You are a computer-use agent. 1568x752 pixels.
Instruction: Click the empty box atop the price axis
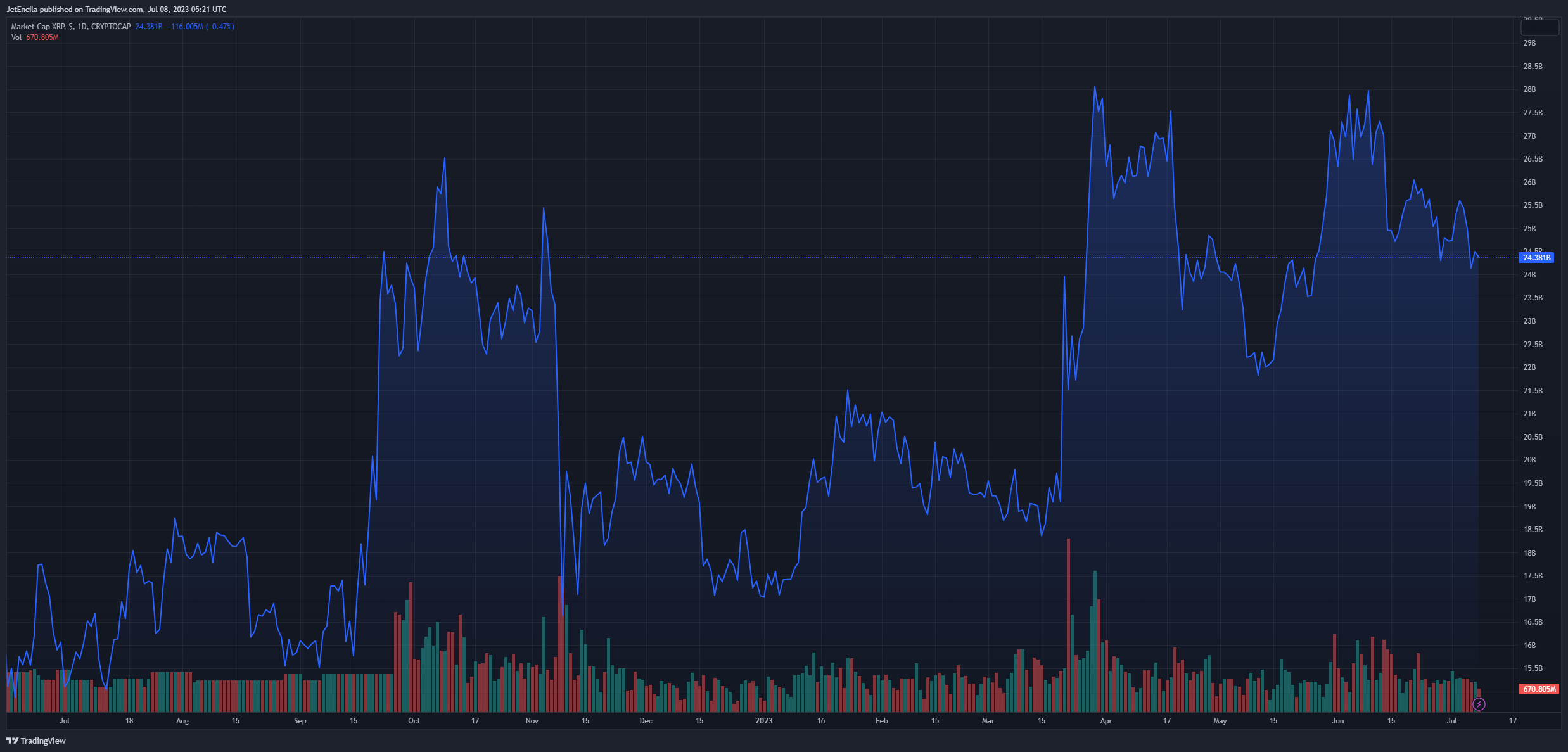point(1539,28)
